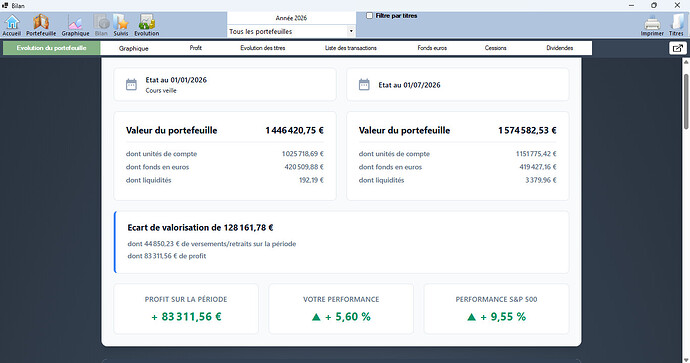Enable the Filtre par titres checkbox
The image size is (690, 363).
click(x=370, y=15)
